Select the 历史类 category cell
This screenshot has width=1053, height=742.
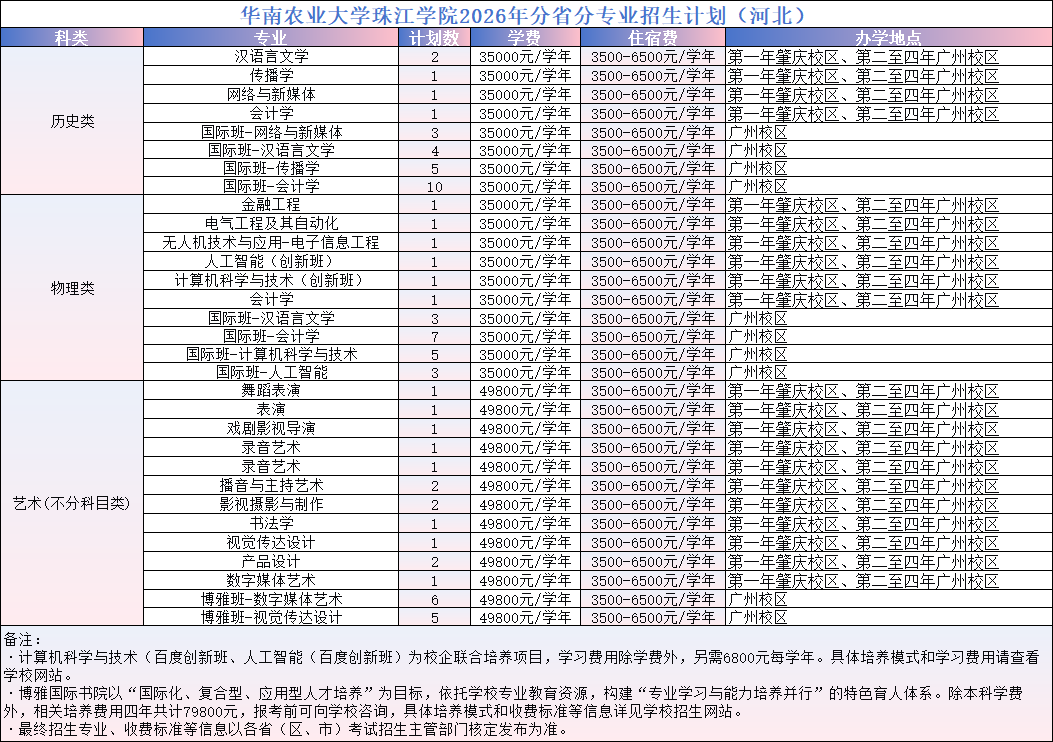72,121
